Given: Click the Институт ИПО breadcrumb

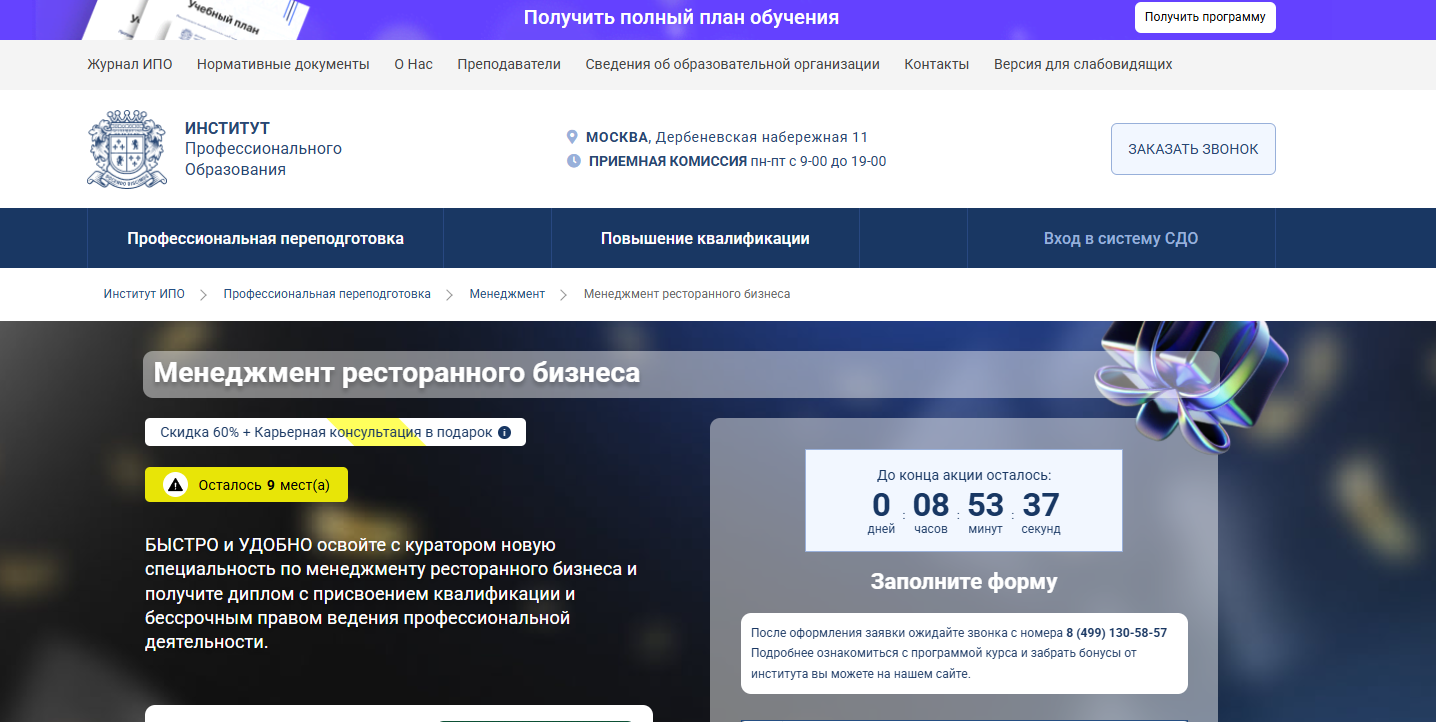Looking at the screenshot, I should 144,294.
